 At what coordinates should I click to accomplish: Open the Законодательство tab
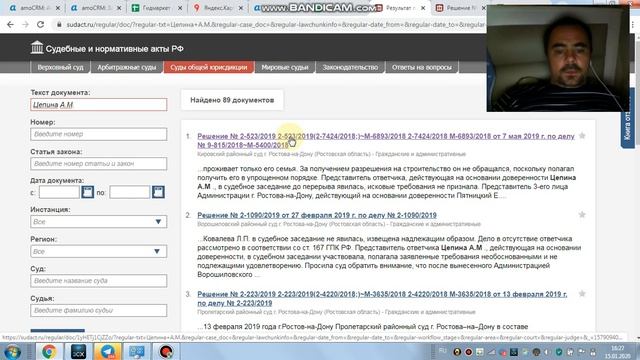point(350,67)
